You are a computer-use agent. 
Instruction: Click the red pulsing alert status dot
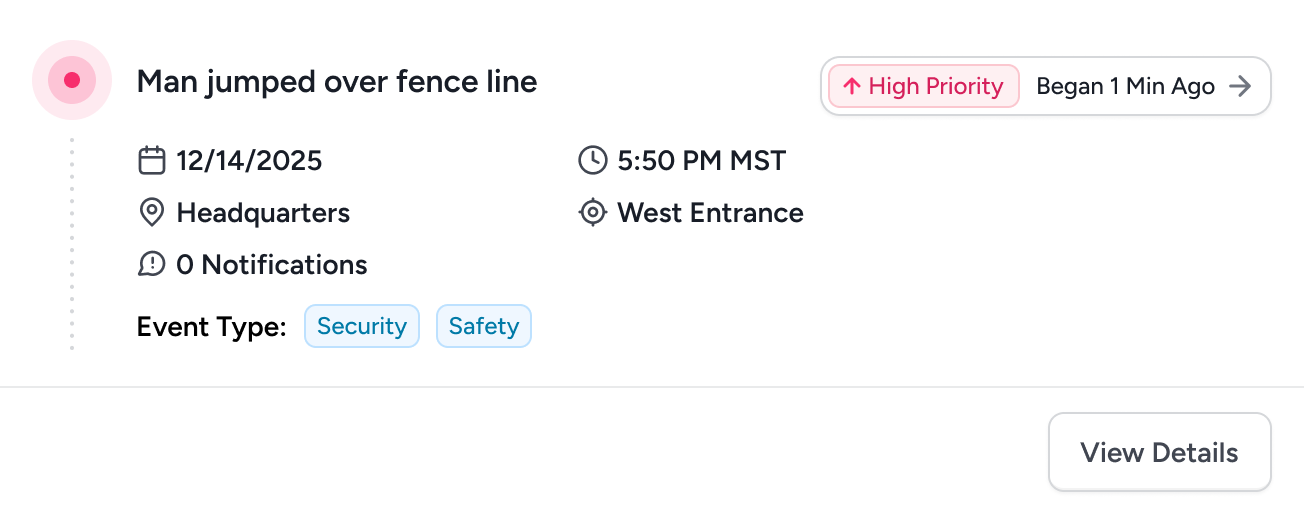coord(71,80)
